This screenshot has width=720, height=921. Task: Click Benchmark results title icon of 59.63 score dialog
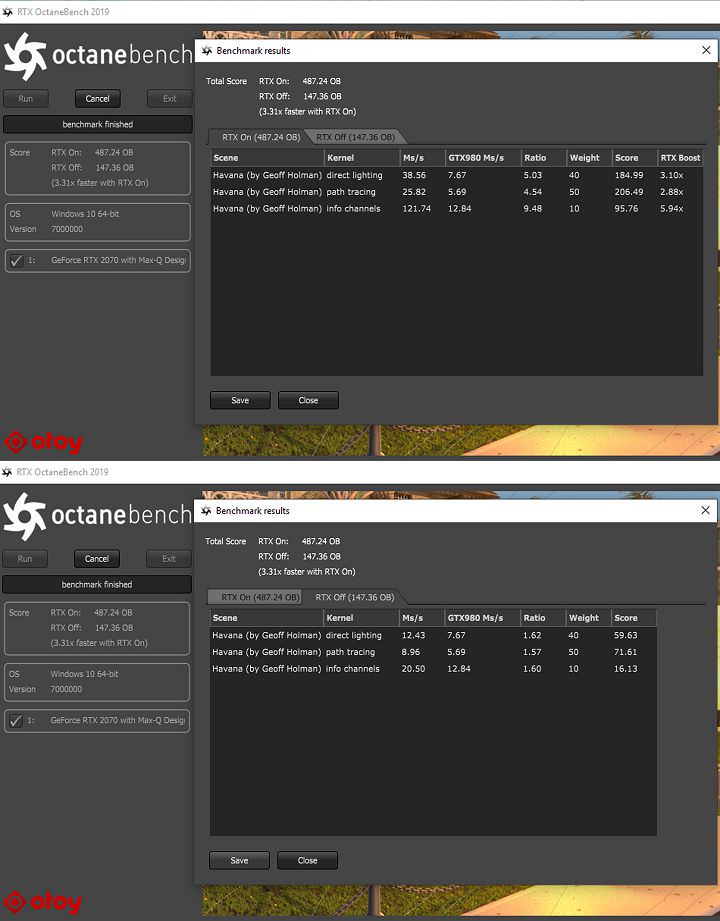click(206, 510)
